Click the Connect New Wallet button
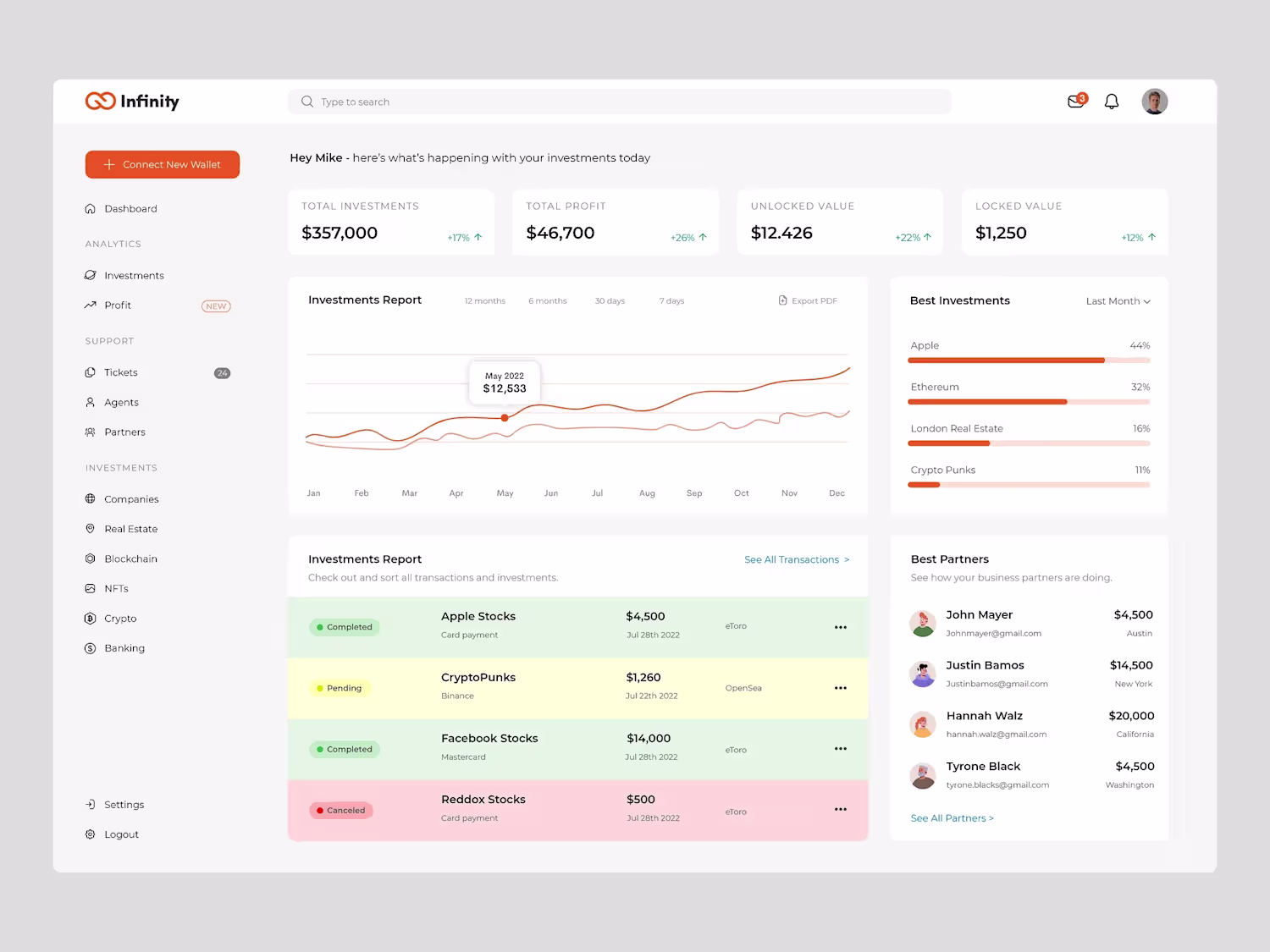Image resolution: width=1270 pixels, height=952 pixels. coord(163,164)
